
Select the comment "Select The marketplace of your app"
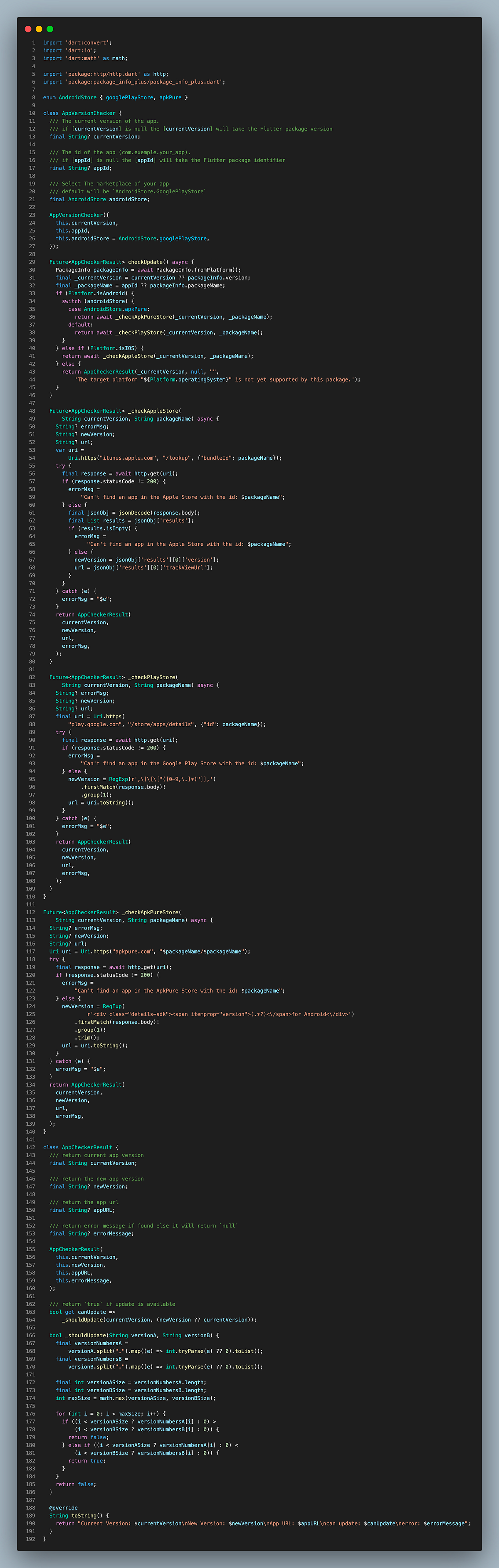point(109,184)
